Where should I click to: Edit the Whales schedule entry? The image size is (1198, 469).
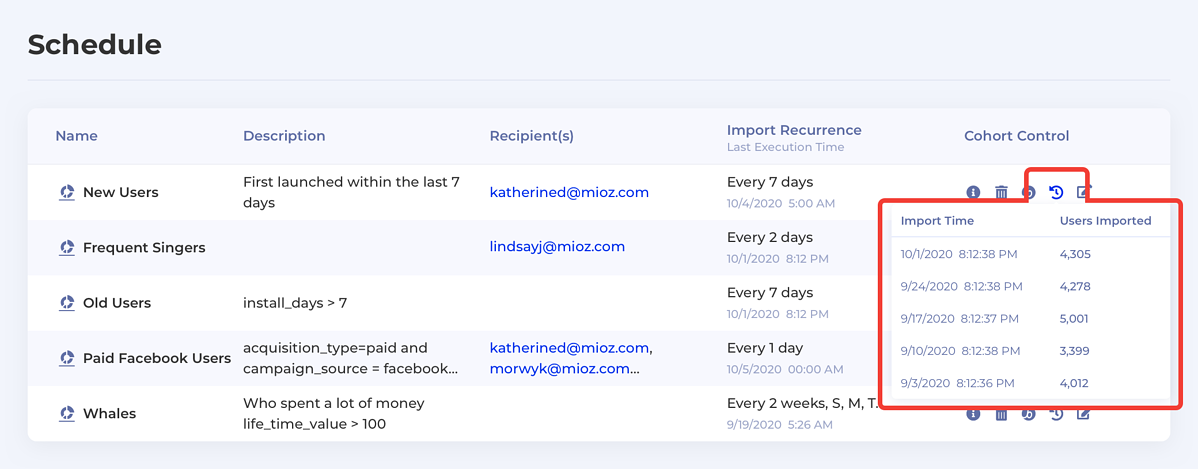(1083, 414)
